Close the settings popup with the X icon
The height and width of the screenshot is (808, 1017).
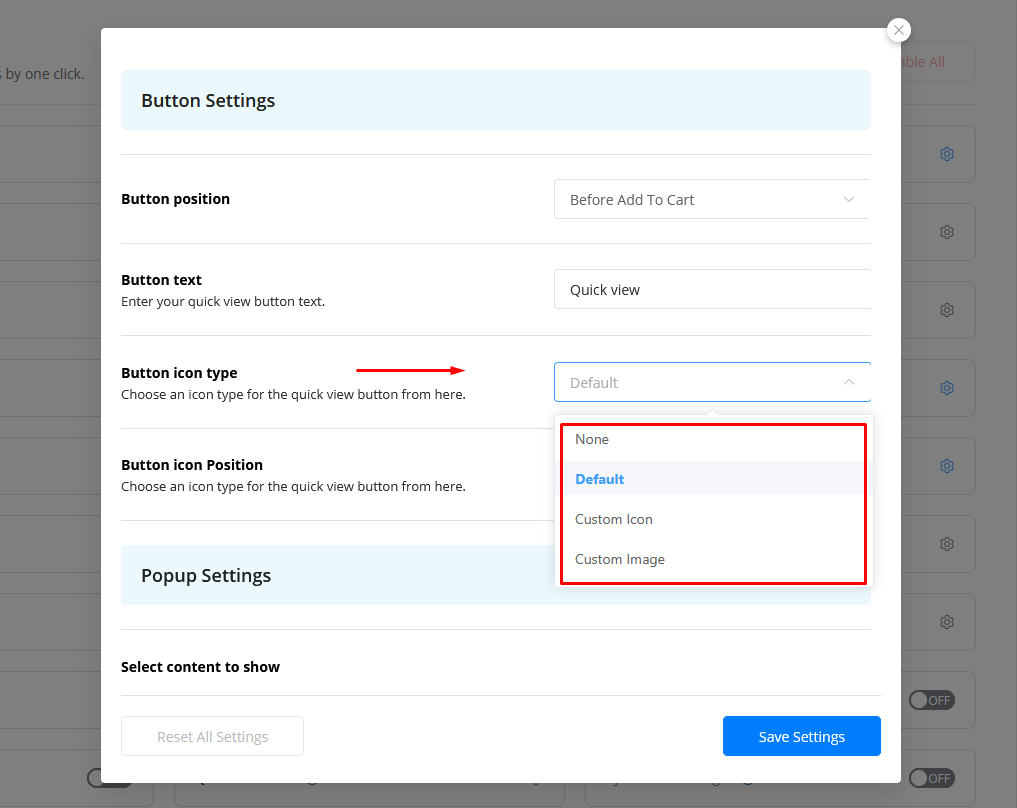click(898, 30)
